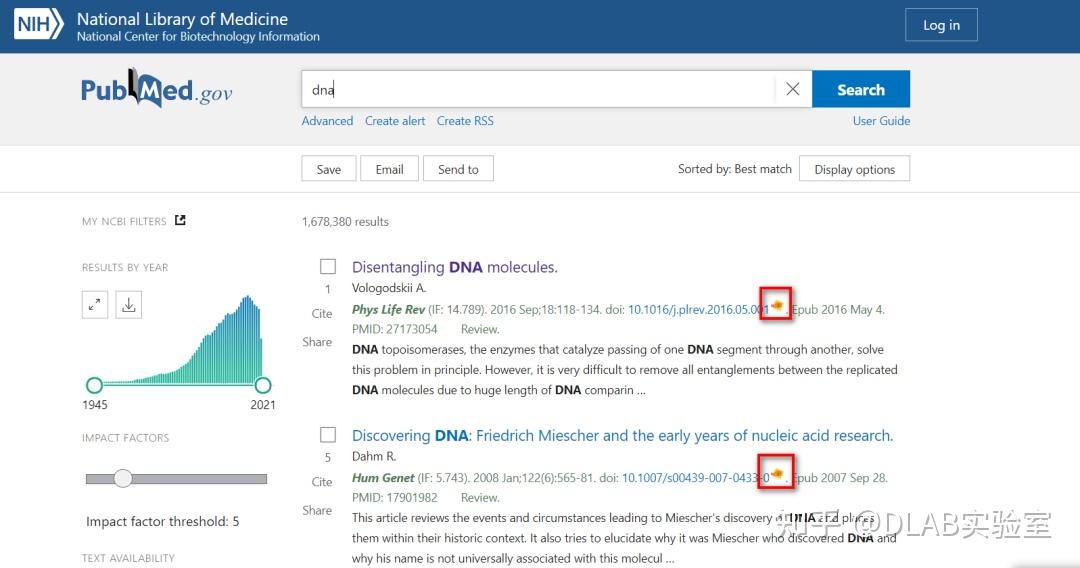Open MY NCBI FILTERS external link icon
1080x568 pixels.
coord(180,221)
